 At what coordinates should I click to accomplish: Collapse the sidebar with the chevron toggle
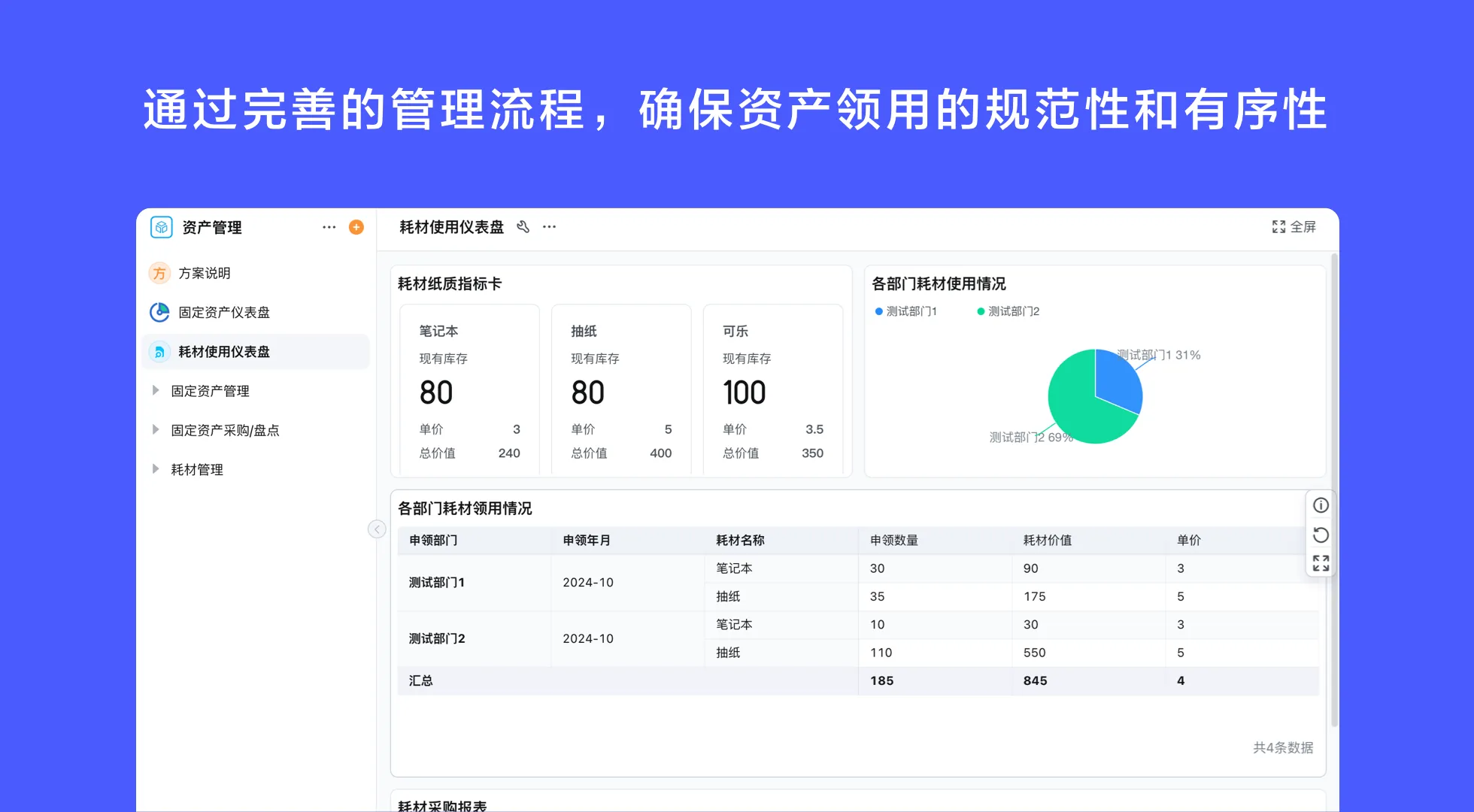[x=377, y=529]
